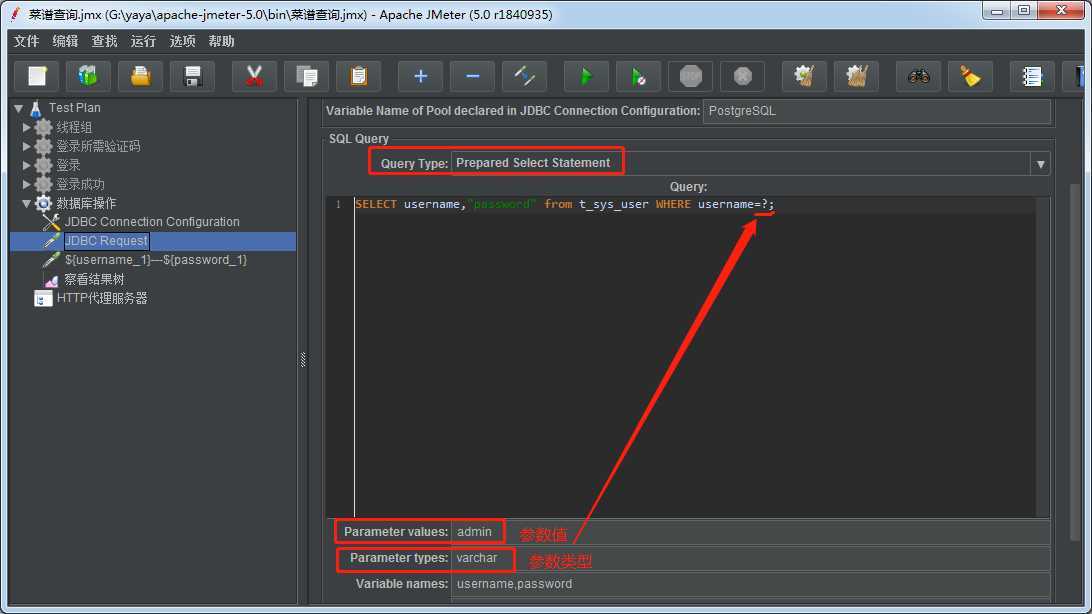Maximize the JMeter window
The image size is (1092, 614).
1024,10
